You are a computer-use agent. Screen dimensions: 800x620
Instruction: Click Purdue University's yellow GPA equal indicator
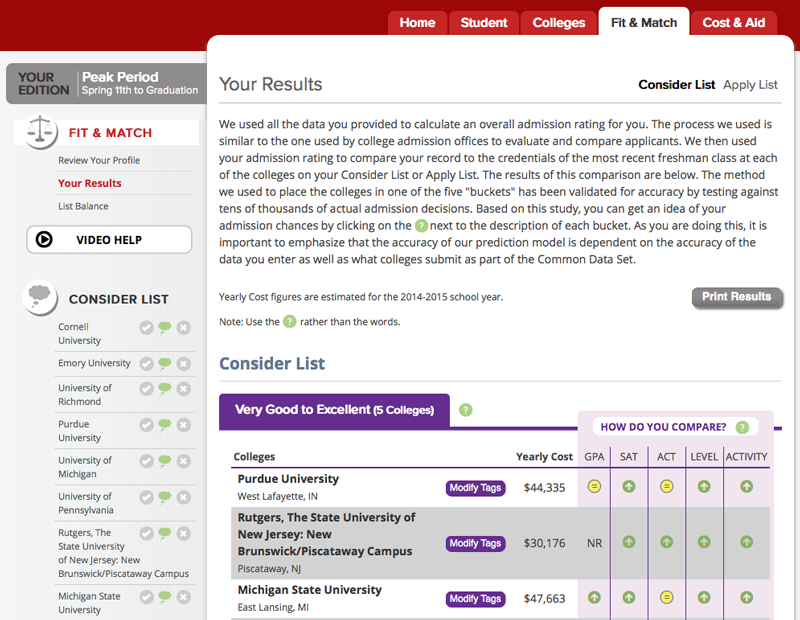click(x=594, y=487)
